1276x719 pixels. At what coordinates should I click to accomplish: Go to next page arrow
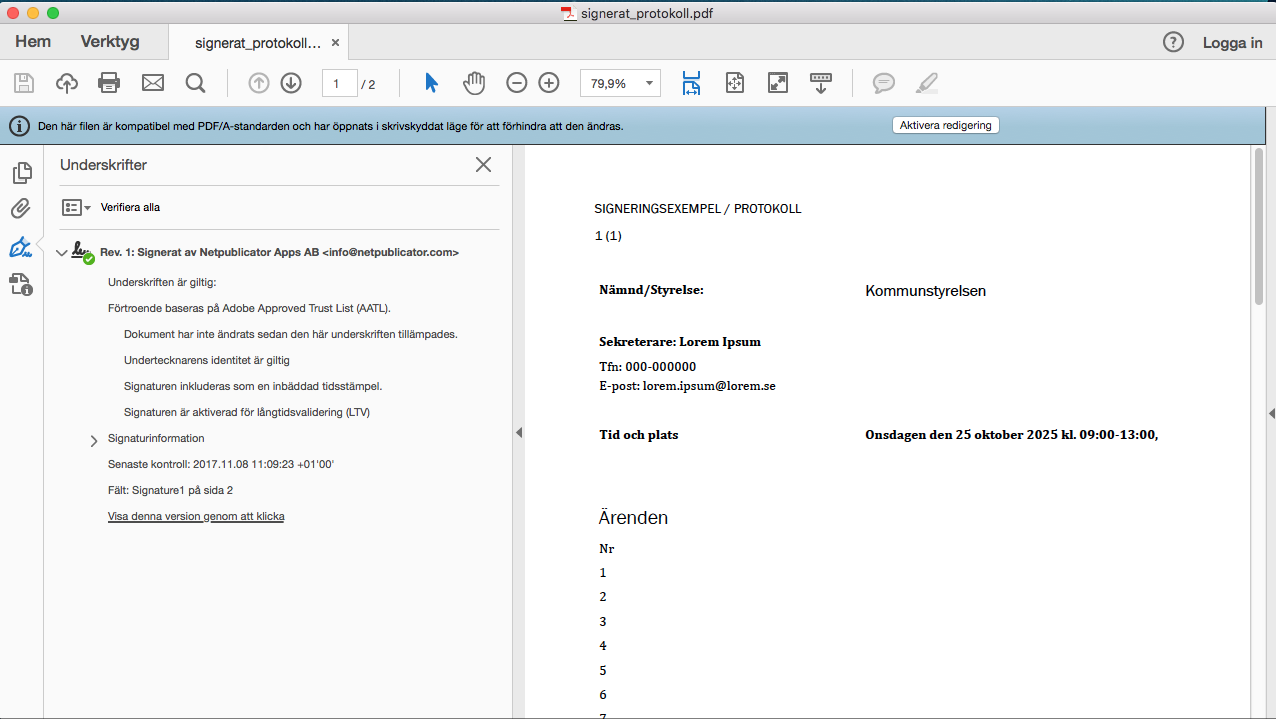[291, 83]
